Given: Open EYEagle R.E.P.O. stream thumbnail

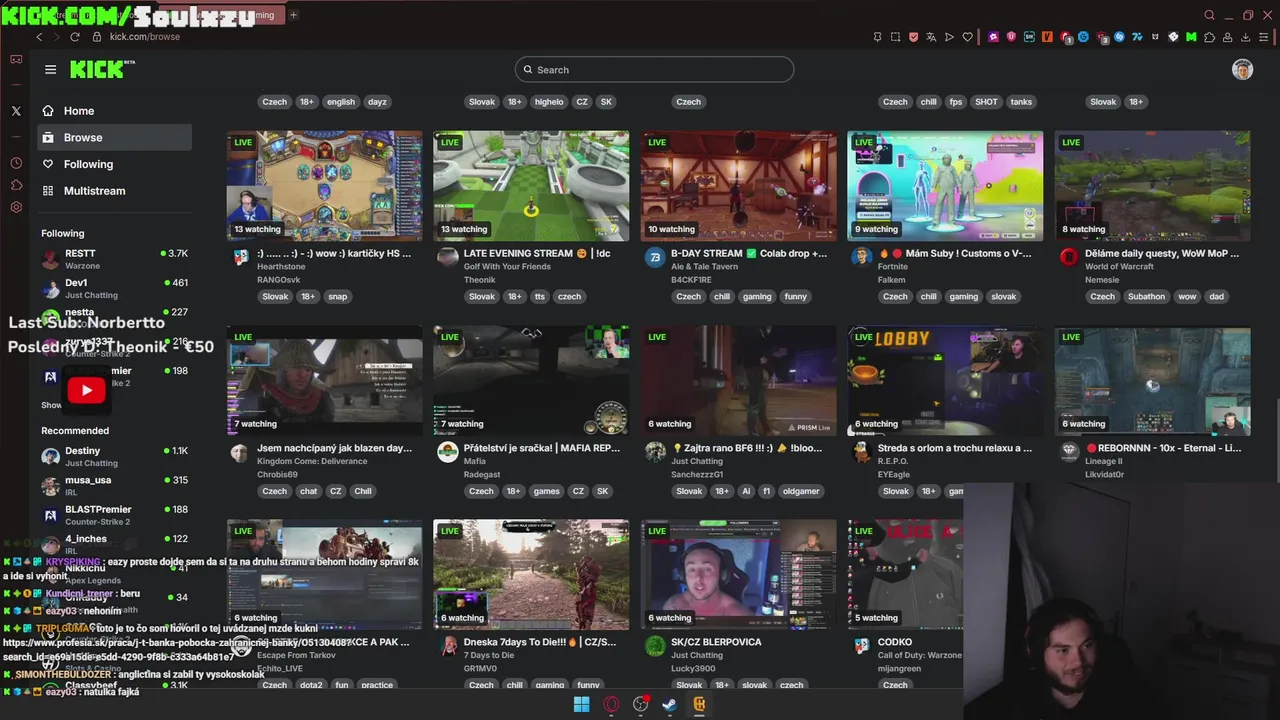Looking at the screenshot, I should (x=945, y=380).
